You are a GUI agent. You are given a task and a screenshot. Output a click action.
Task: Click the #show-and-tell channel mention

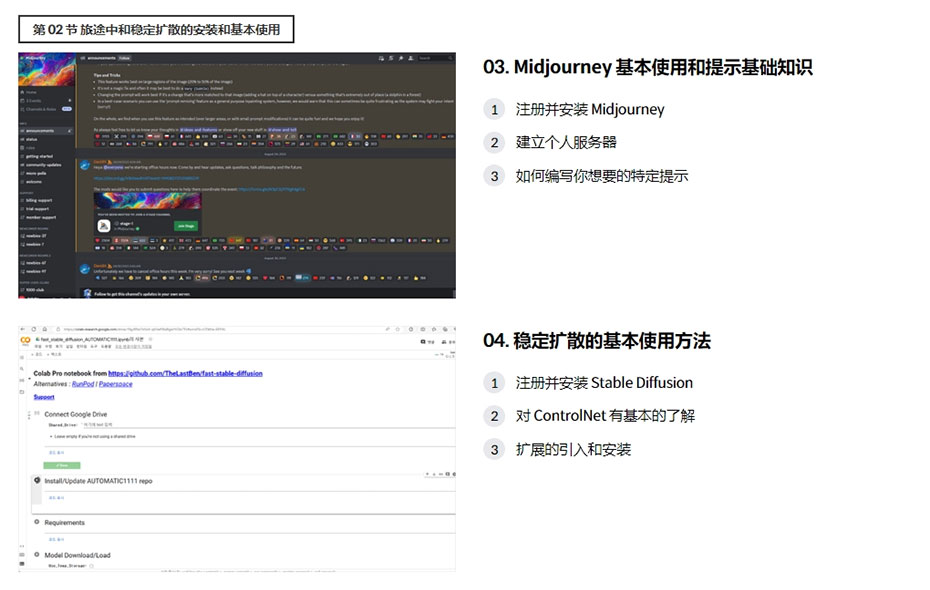[282, 130]
